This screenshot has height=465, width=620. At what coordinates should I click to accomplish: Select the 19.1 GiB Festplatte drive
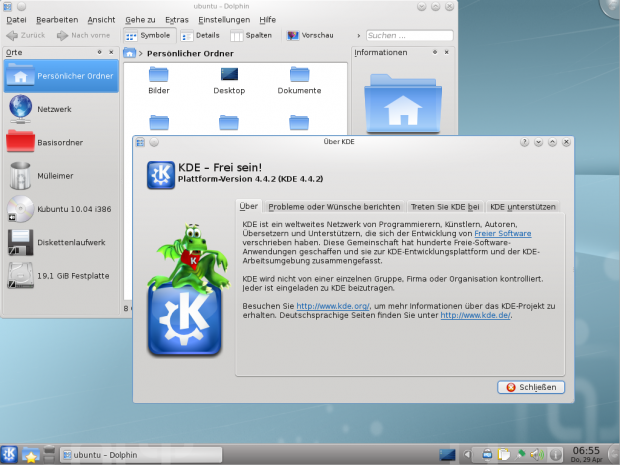tap(61, 276)
